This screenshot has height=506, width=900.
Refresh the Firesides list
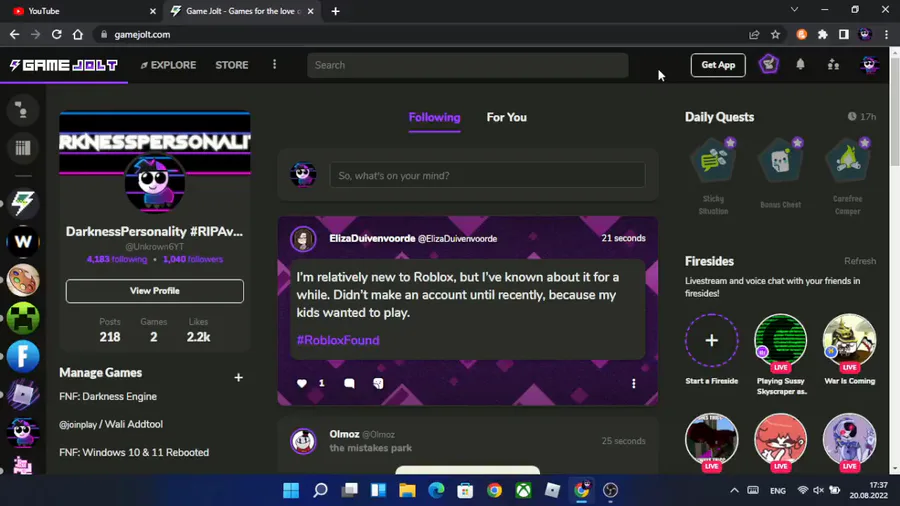tap(860, 261)
